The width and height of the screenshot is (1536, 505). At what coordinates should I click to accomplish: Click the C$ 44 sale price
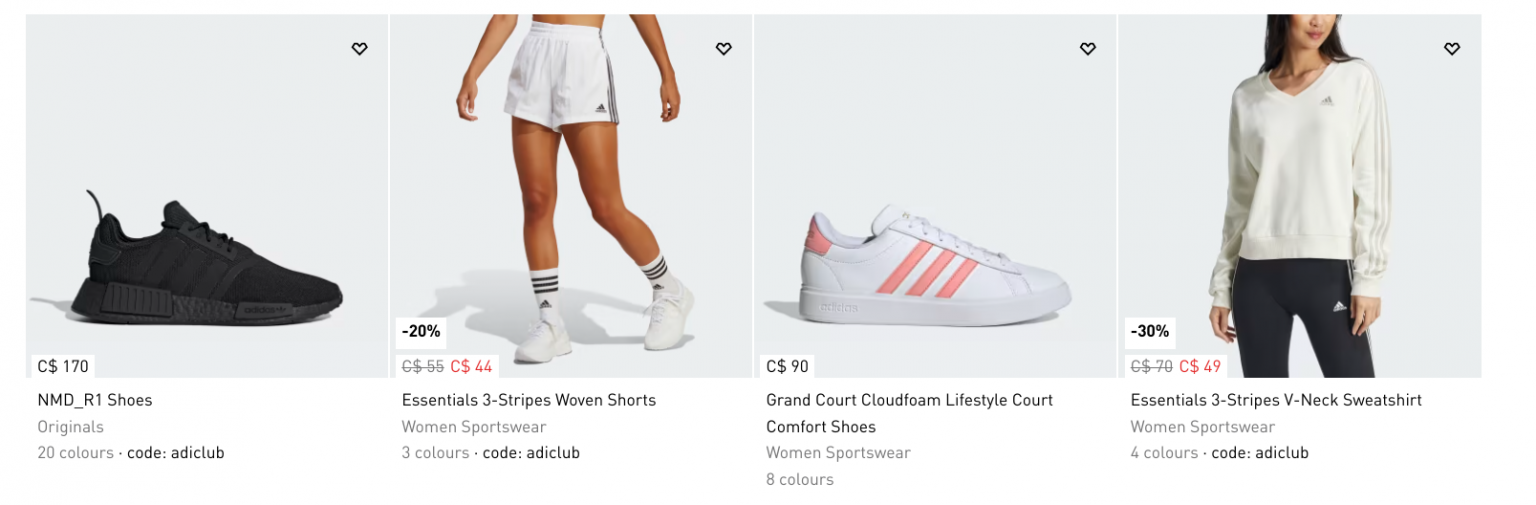pos(471,366)
